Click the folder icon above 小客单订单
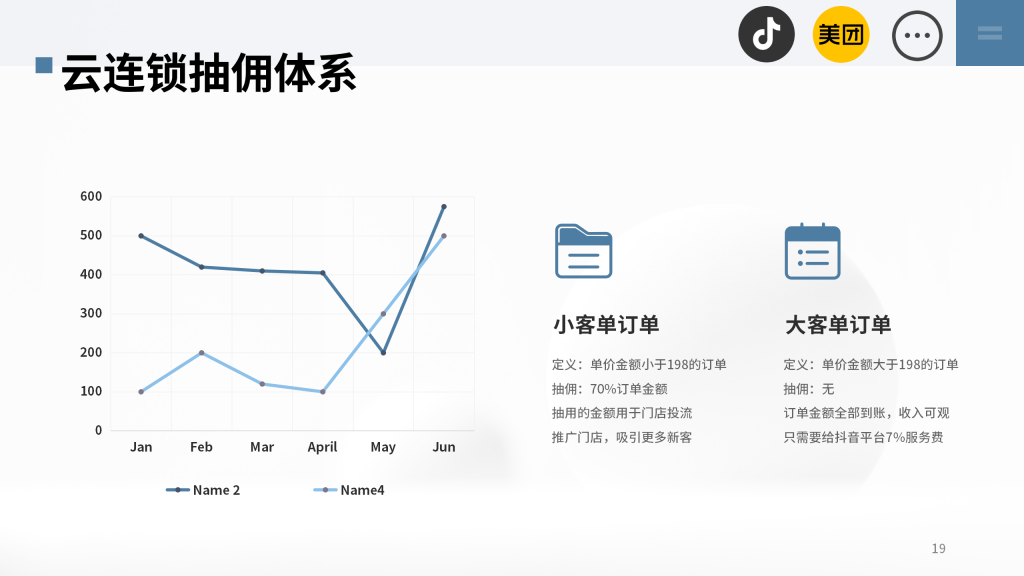This screenshot has height=576, width=1024. pos(584,251)
